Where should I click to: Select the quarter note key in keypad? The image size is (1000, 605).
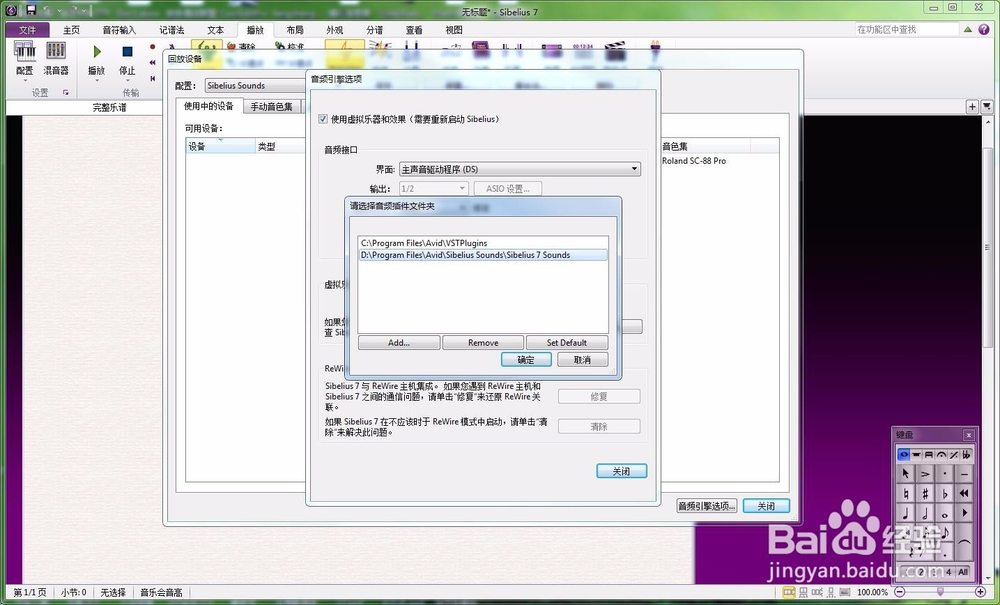[x=906, y=513]
